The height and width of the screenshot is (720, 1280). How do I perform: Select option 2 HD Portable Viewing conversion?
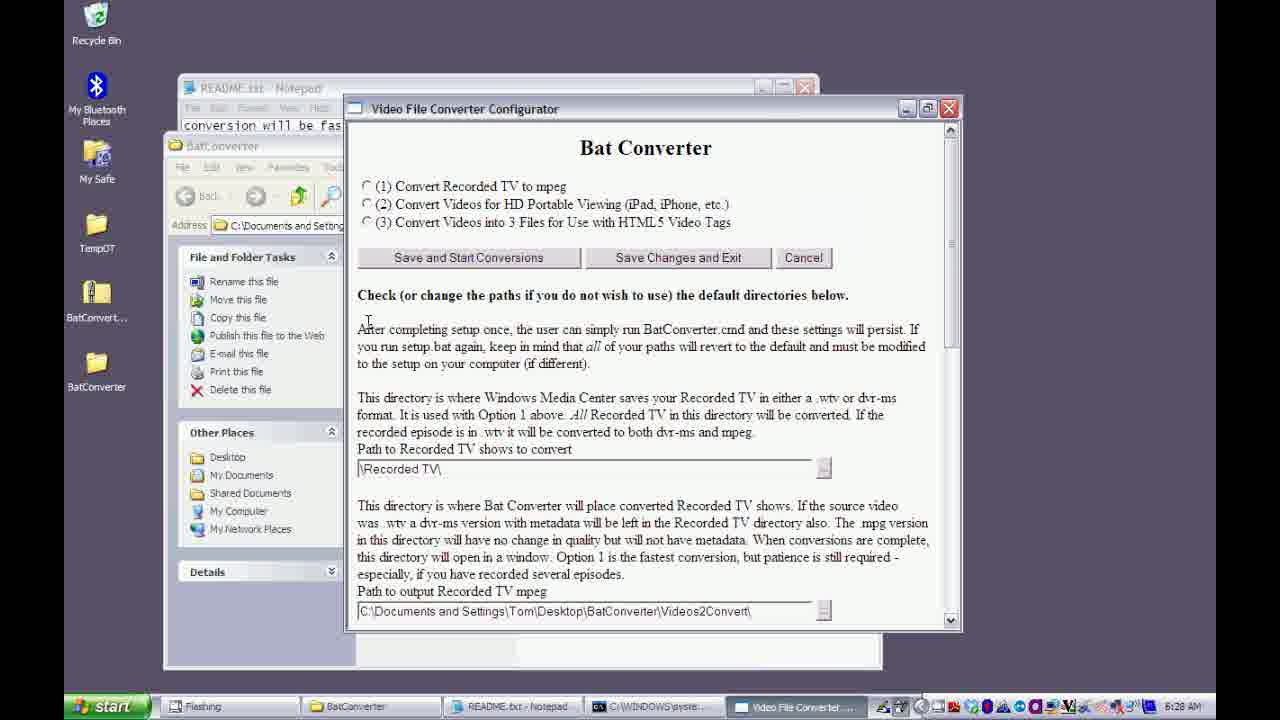click(367, 204)
